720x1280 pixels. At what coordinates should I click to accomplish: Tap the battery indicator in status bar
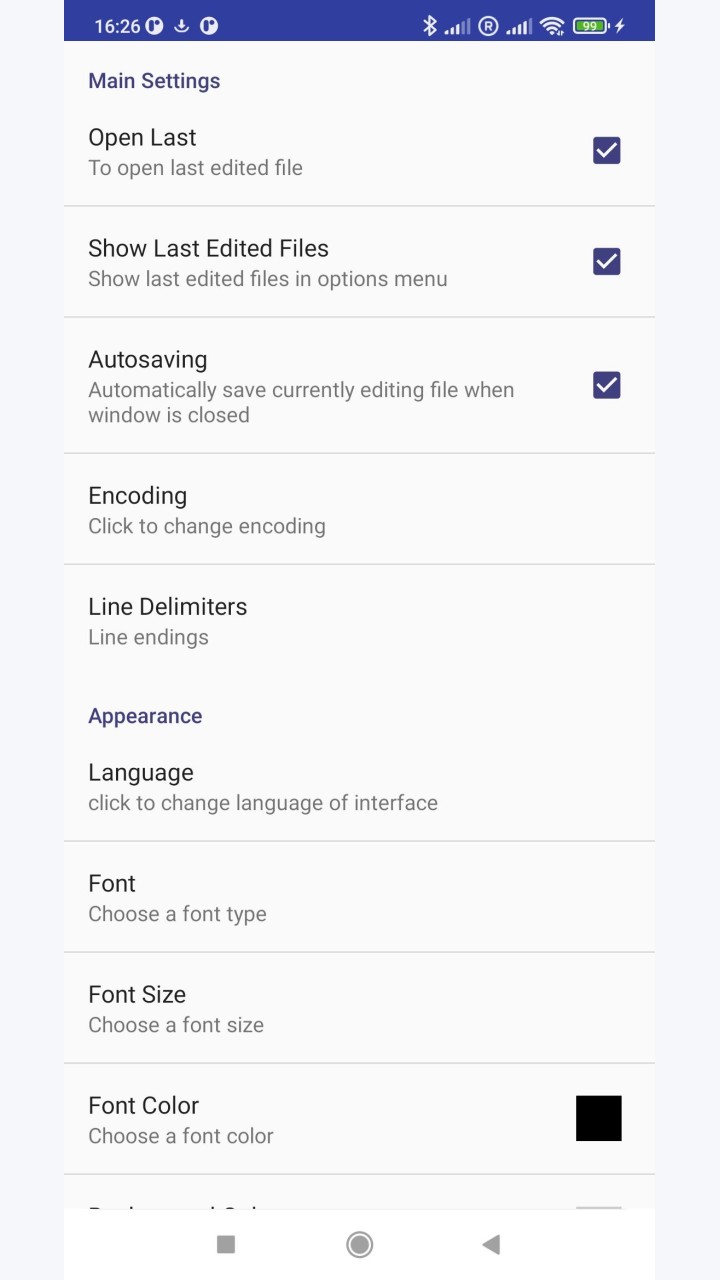(x=591, y=26)
